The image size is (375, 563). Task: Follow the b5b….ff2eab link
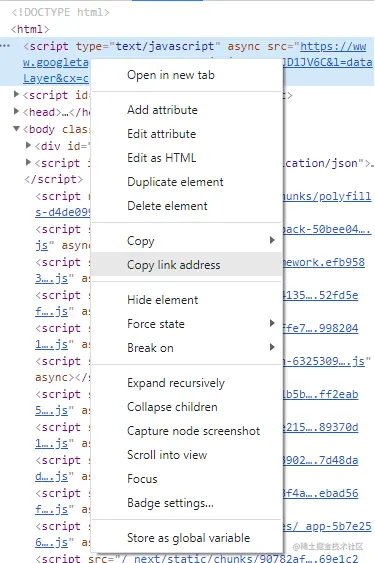(x=320, y=394)
